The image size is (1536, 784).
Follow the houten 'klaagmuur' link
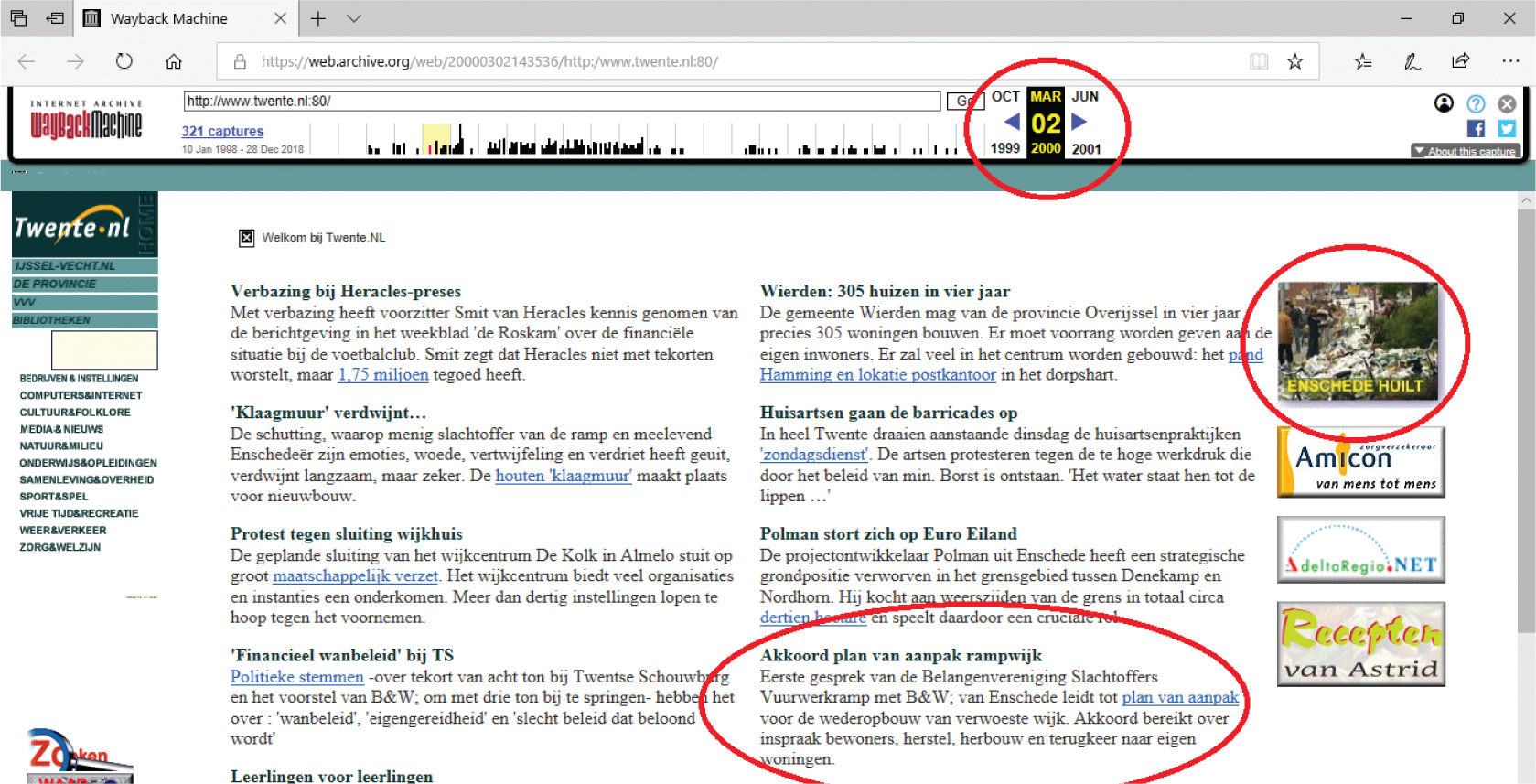(x=564, y=476)
